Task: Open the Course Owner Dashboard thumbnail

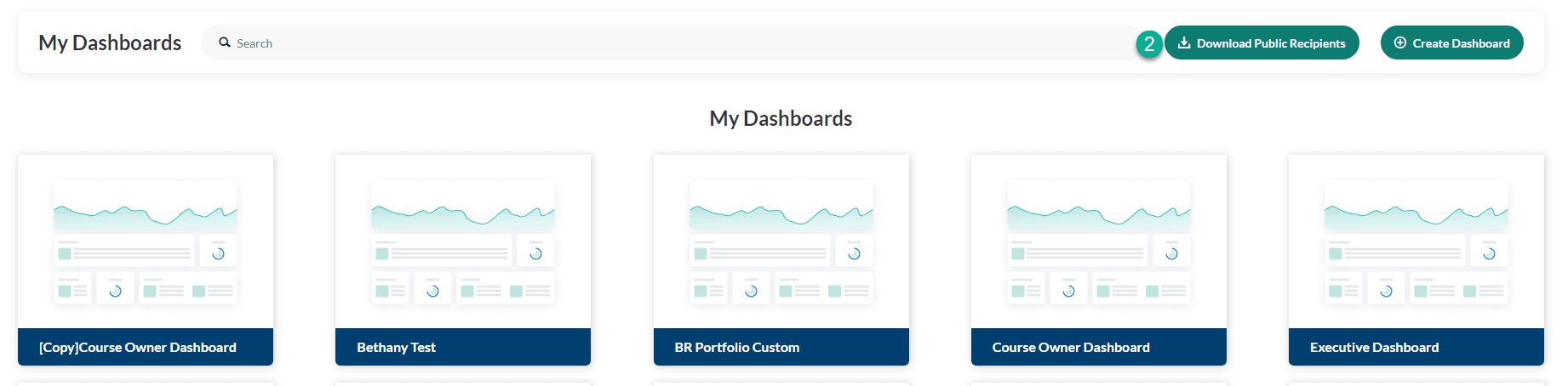Action: click(x=1098, y=242)
